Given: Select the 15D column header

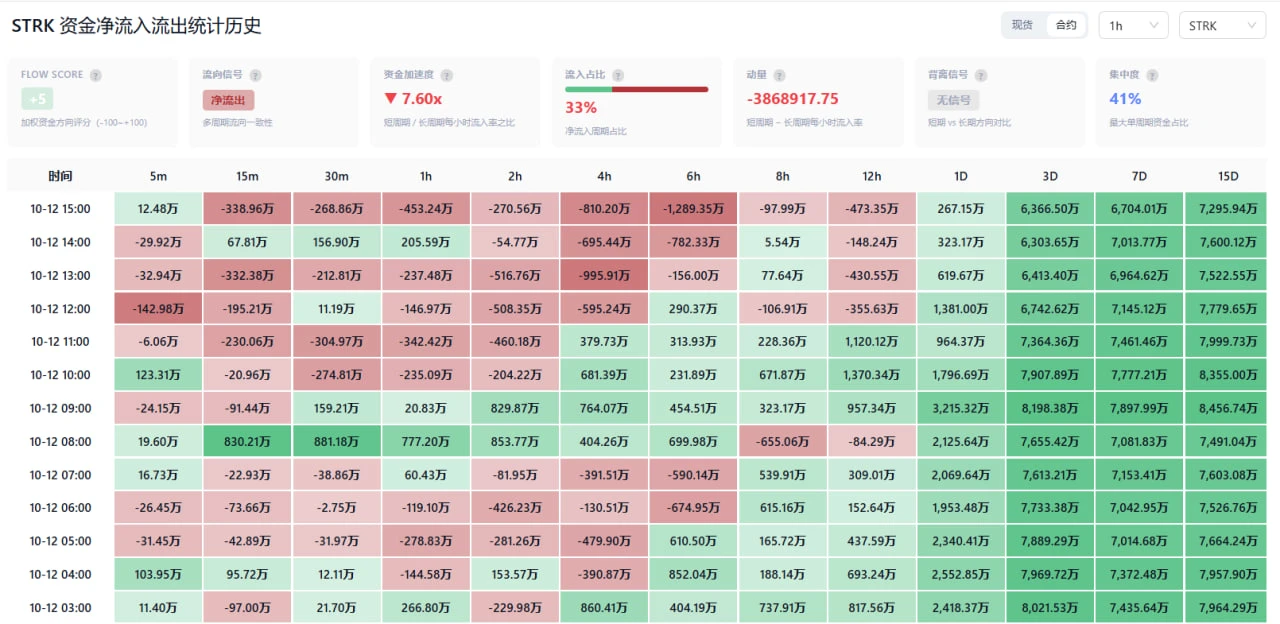Looking at the screenshot, I should pyautogui.click(x=1228, y=176).
